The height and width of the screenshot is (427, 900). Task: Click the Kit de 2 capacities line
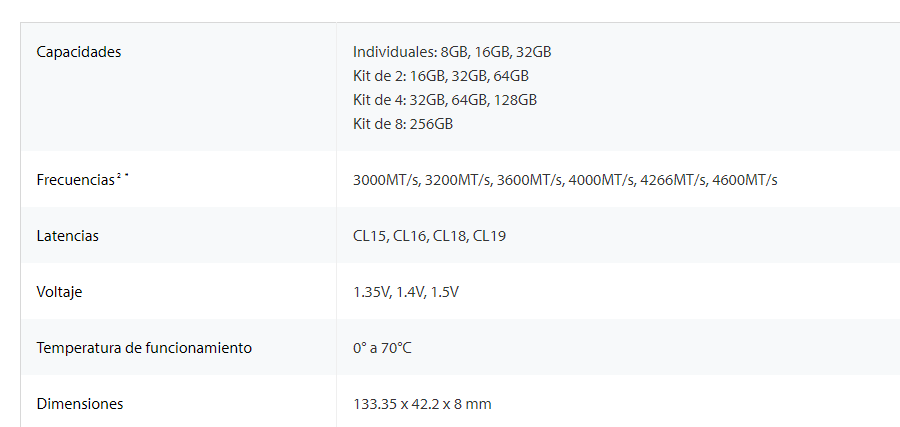(441, 76)
